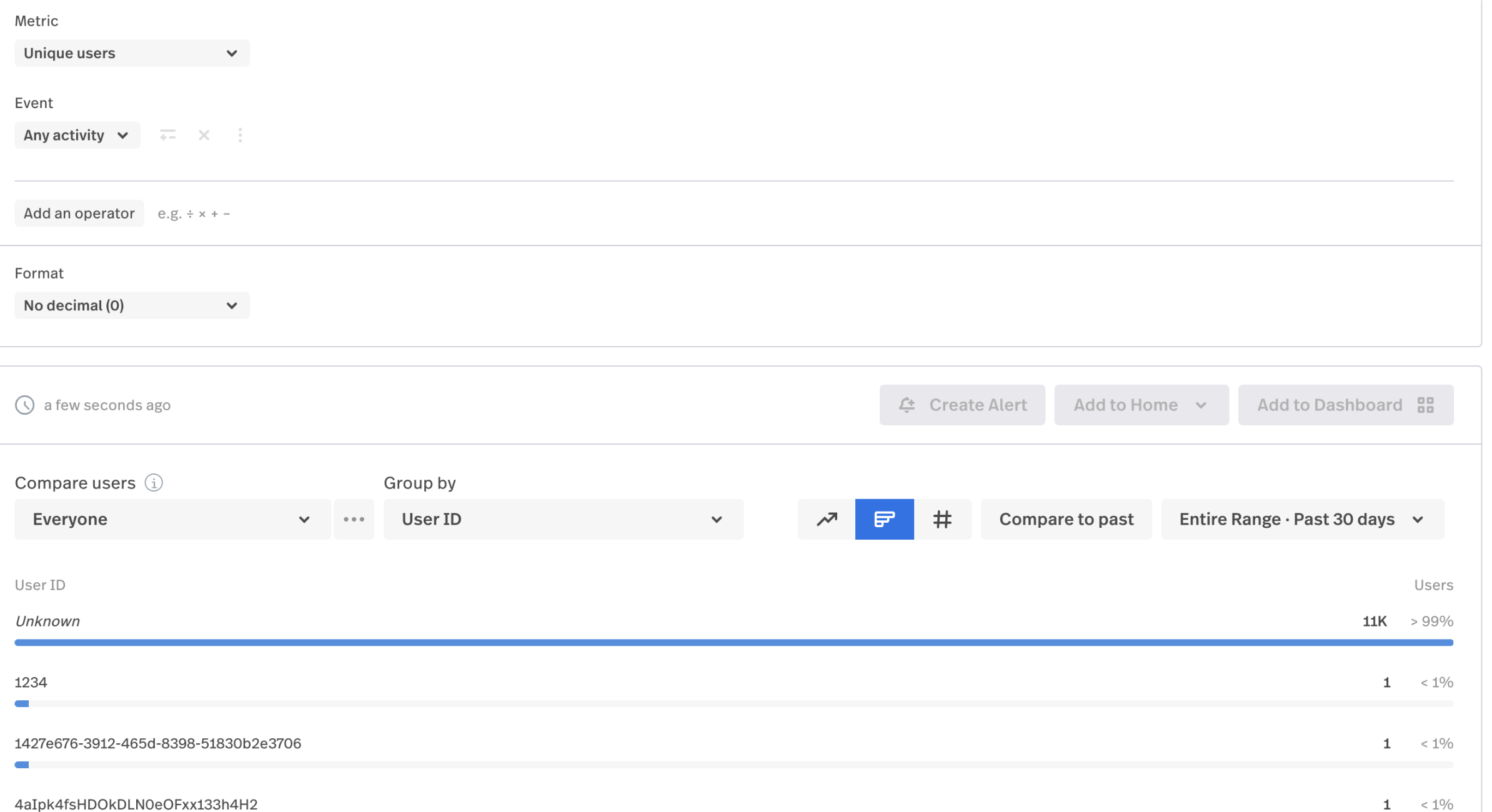Open the Everyone compare users dropdown
The image size is (1492, 812).
click(x=172, y=519)
